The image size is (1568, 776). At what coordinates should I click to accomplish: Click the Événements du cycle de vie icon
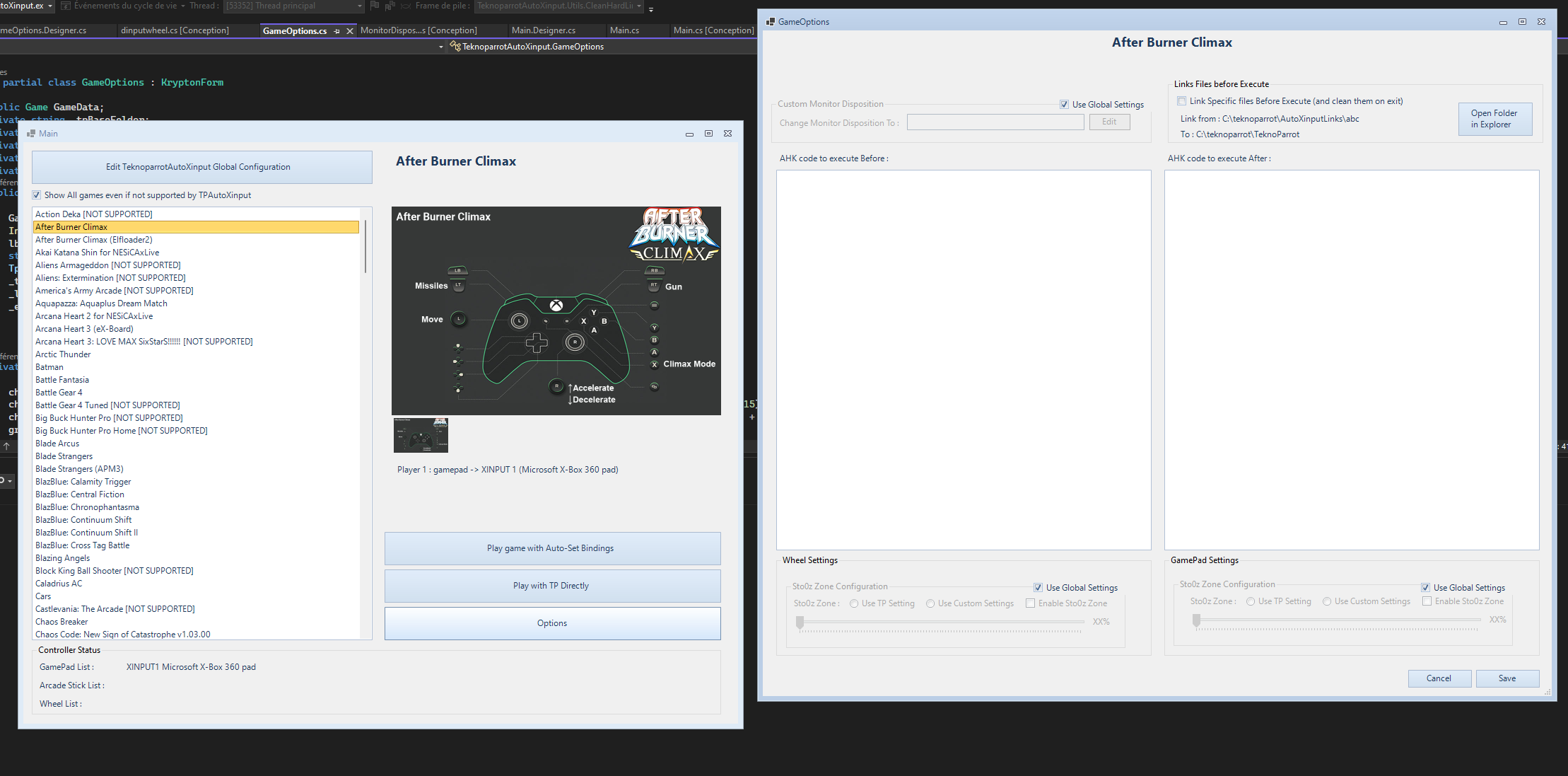pyautogui.click(x=66, y=6)
